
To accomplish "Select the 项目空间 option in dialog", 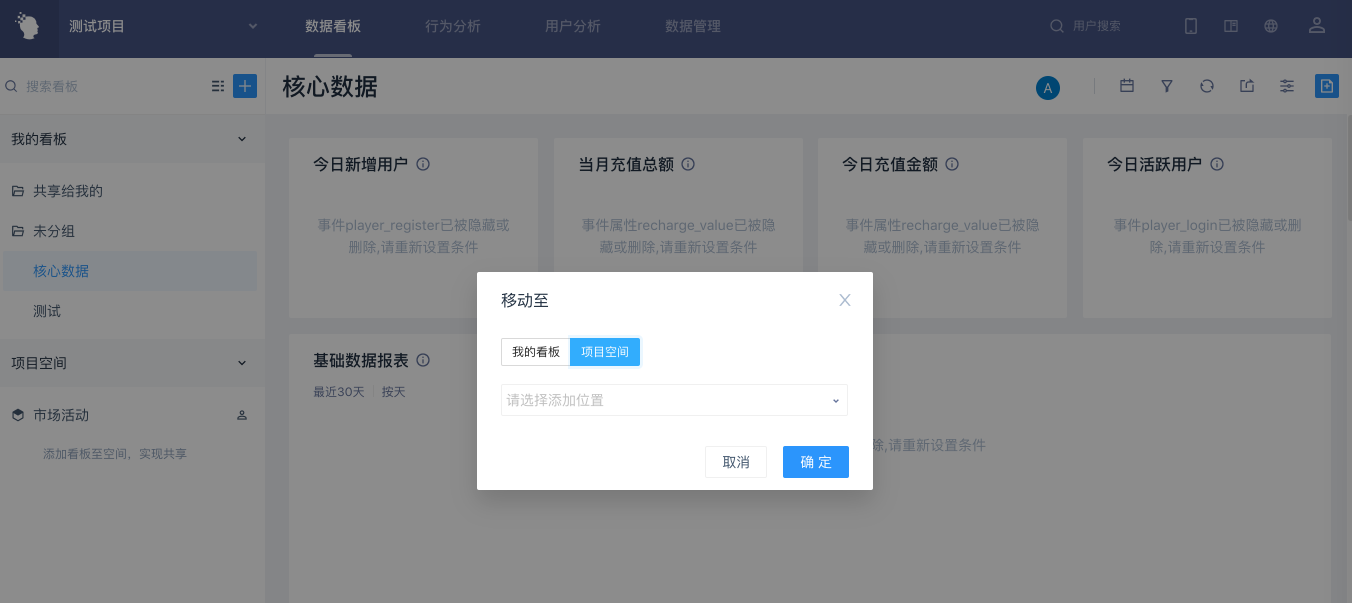I will pyautogui.click(x=605, y=352).
